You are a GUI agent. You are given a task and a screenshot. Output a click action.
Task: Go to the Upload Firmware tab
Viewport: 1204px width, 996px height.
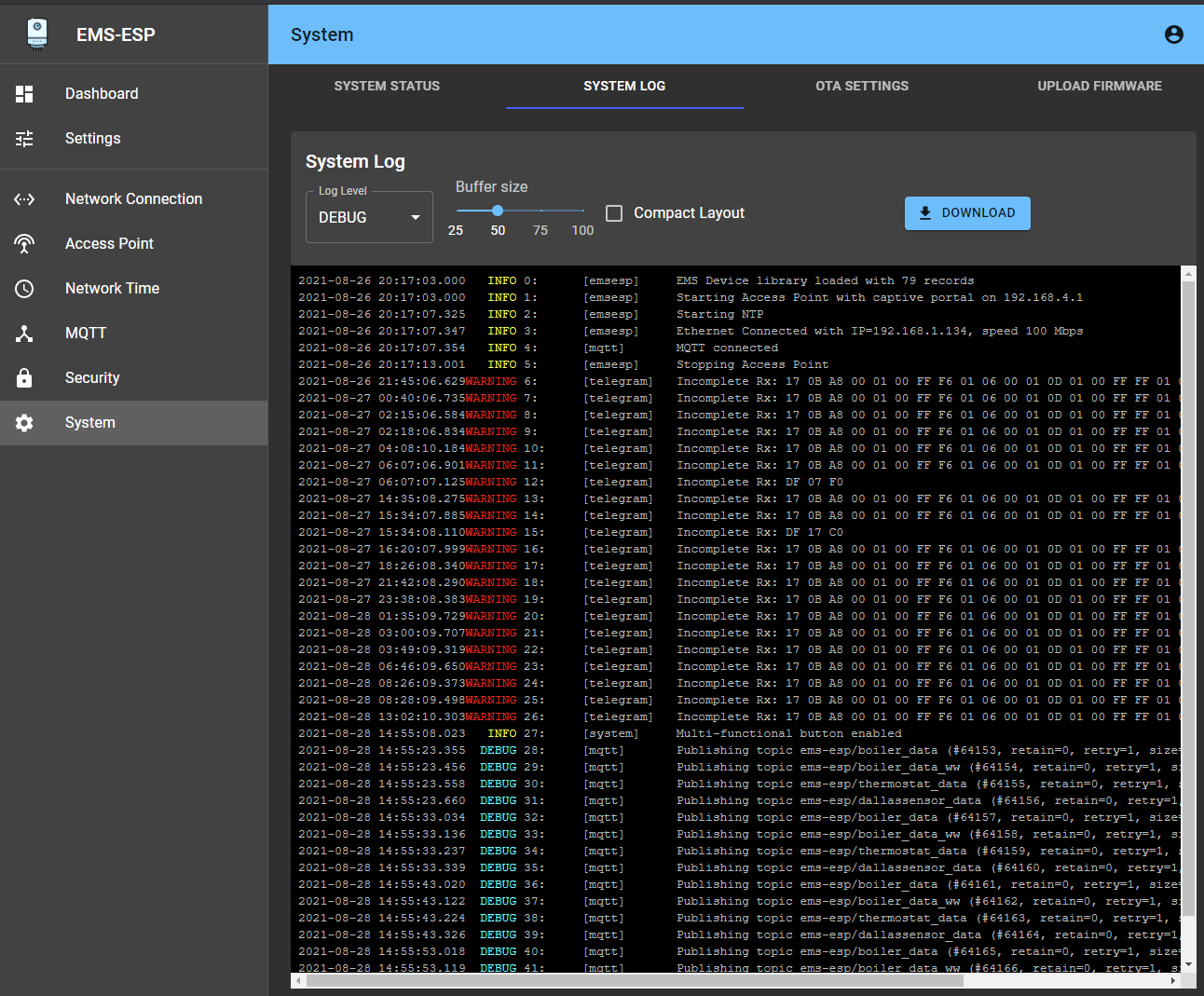click(1099, 86)
